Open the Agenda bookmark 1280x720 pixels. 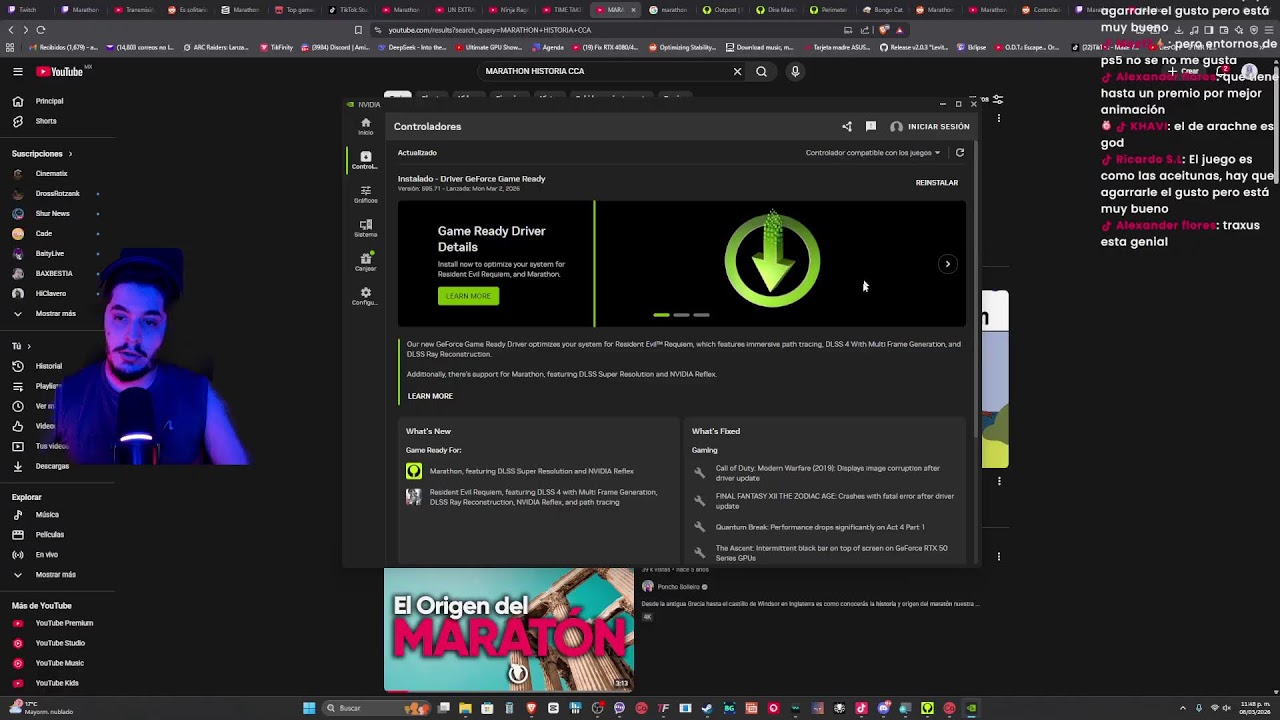547,47
